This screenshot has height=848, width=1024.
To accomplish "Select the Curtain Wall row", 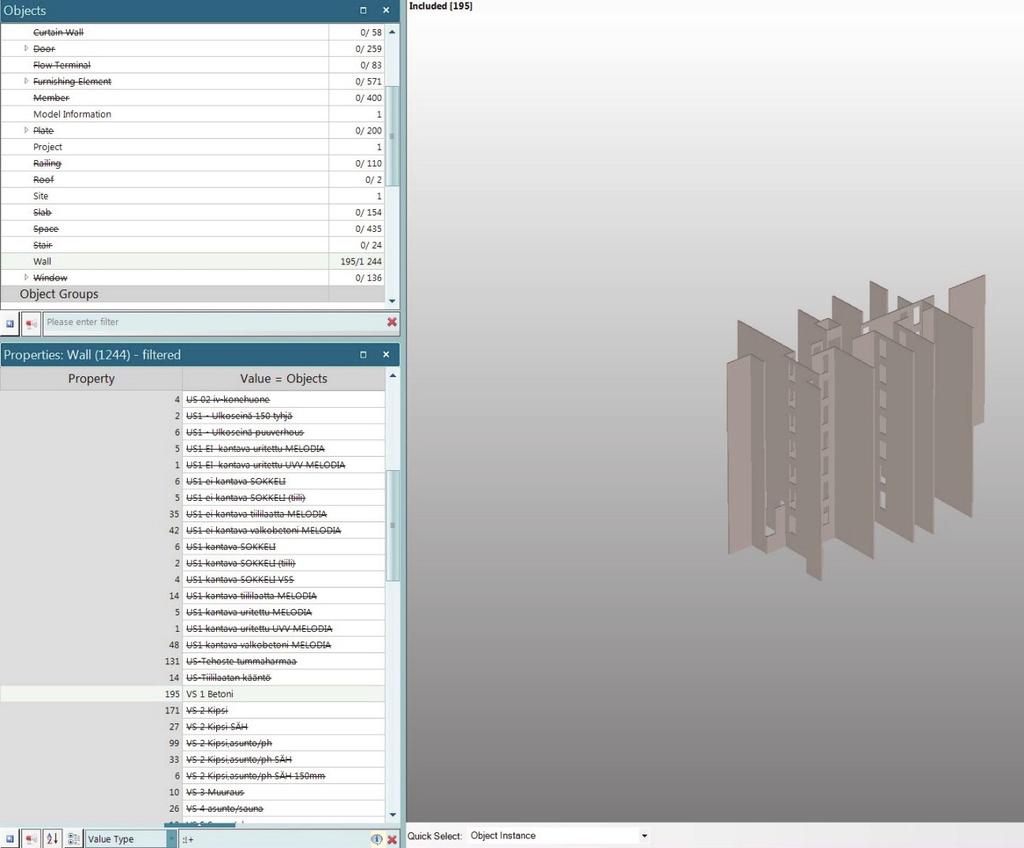I will point(193,32).
